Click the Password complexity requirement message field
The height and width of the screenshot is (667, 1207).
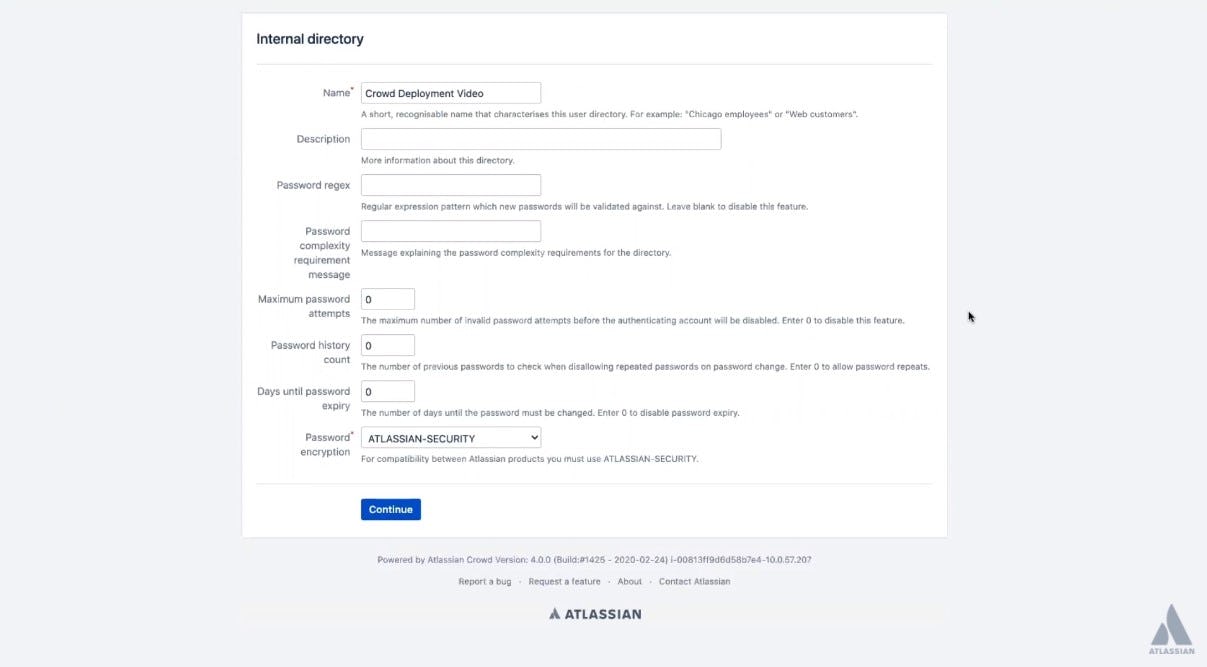[x=450, y=230]
